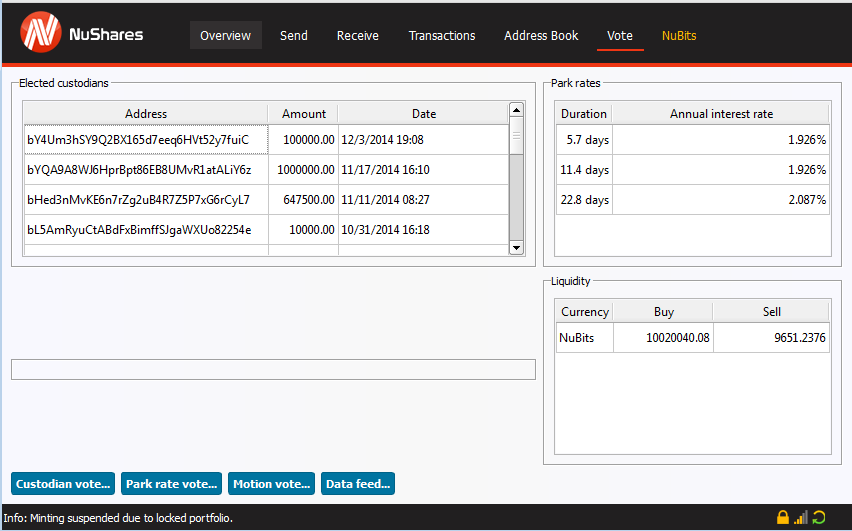Viewport: 852px width, 531px height.
Task: Open the Motion vote dialog
Action: (x=271, y=484)
